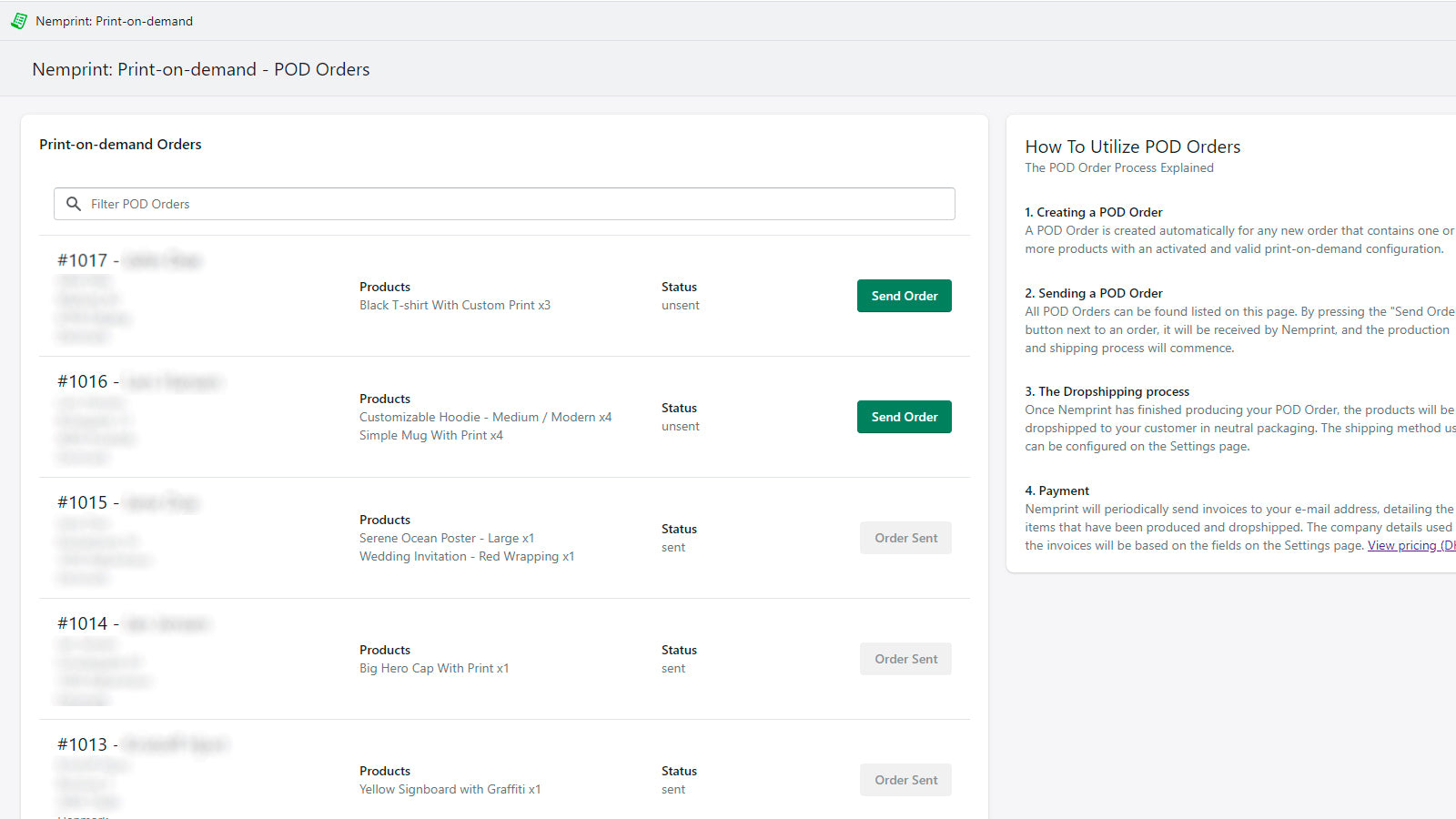The height and width of the screenshot is (819, 1456).
Task: Click the 1. Creating a POD Order heading
Action: [1094, 212]
